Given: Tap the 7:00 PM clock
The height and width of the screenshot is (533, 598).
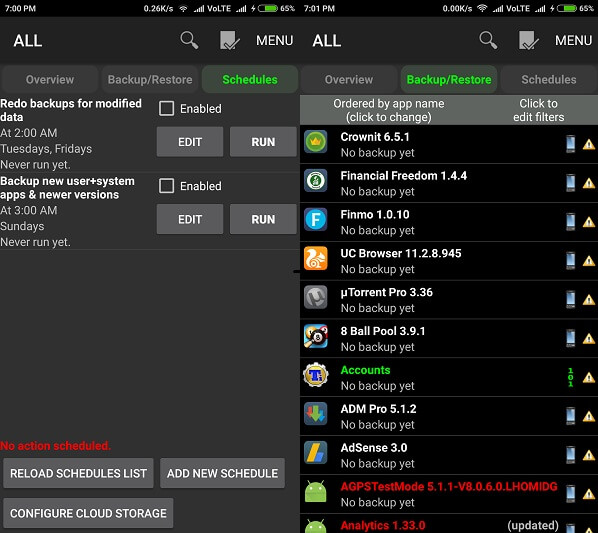Looking at the screenshot, I should [20, 8].
